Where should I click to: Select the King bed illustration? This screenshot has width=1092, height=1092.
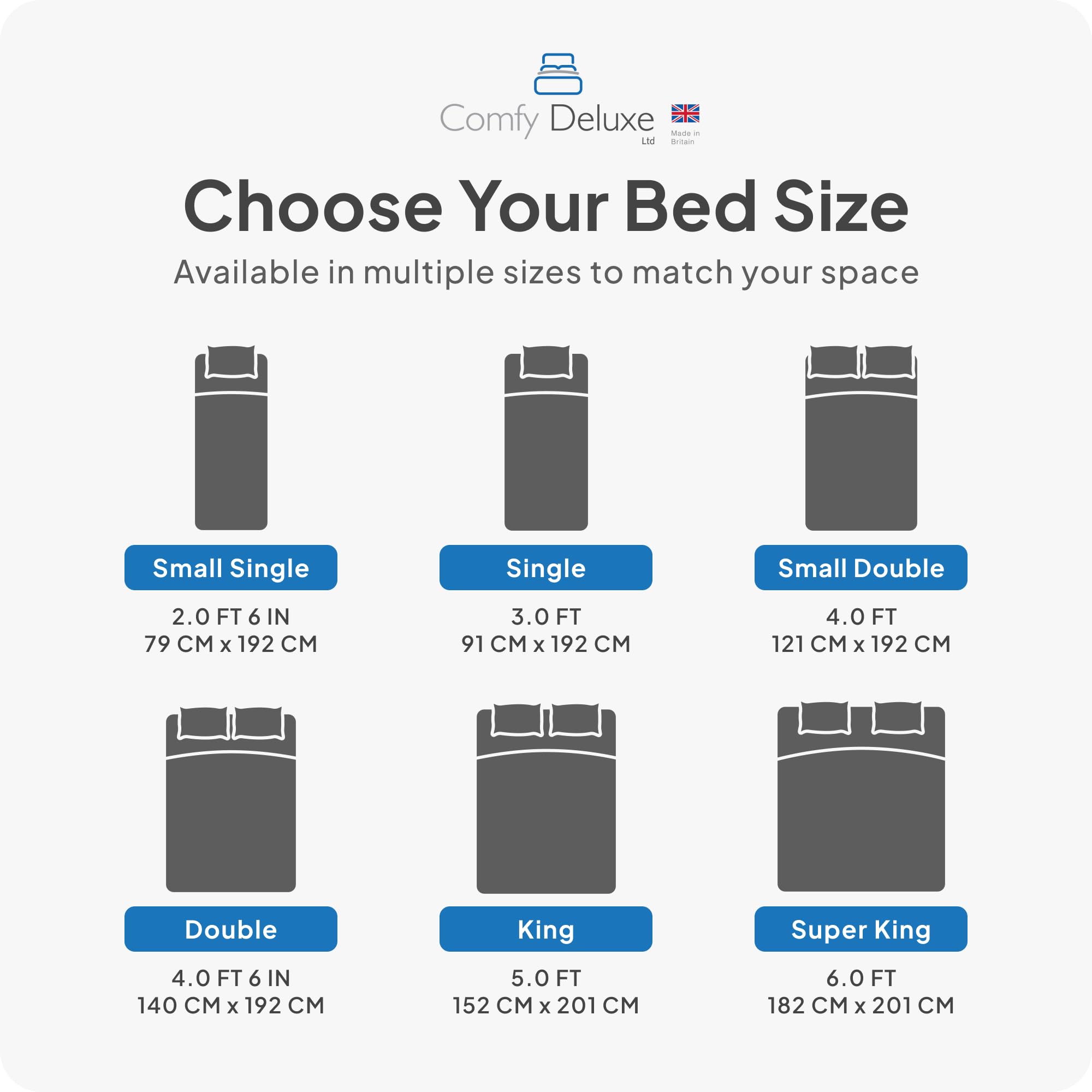546,798
